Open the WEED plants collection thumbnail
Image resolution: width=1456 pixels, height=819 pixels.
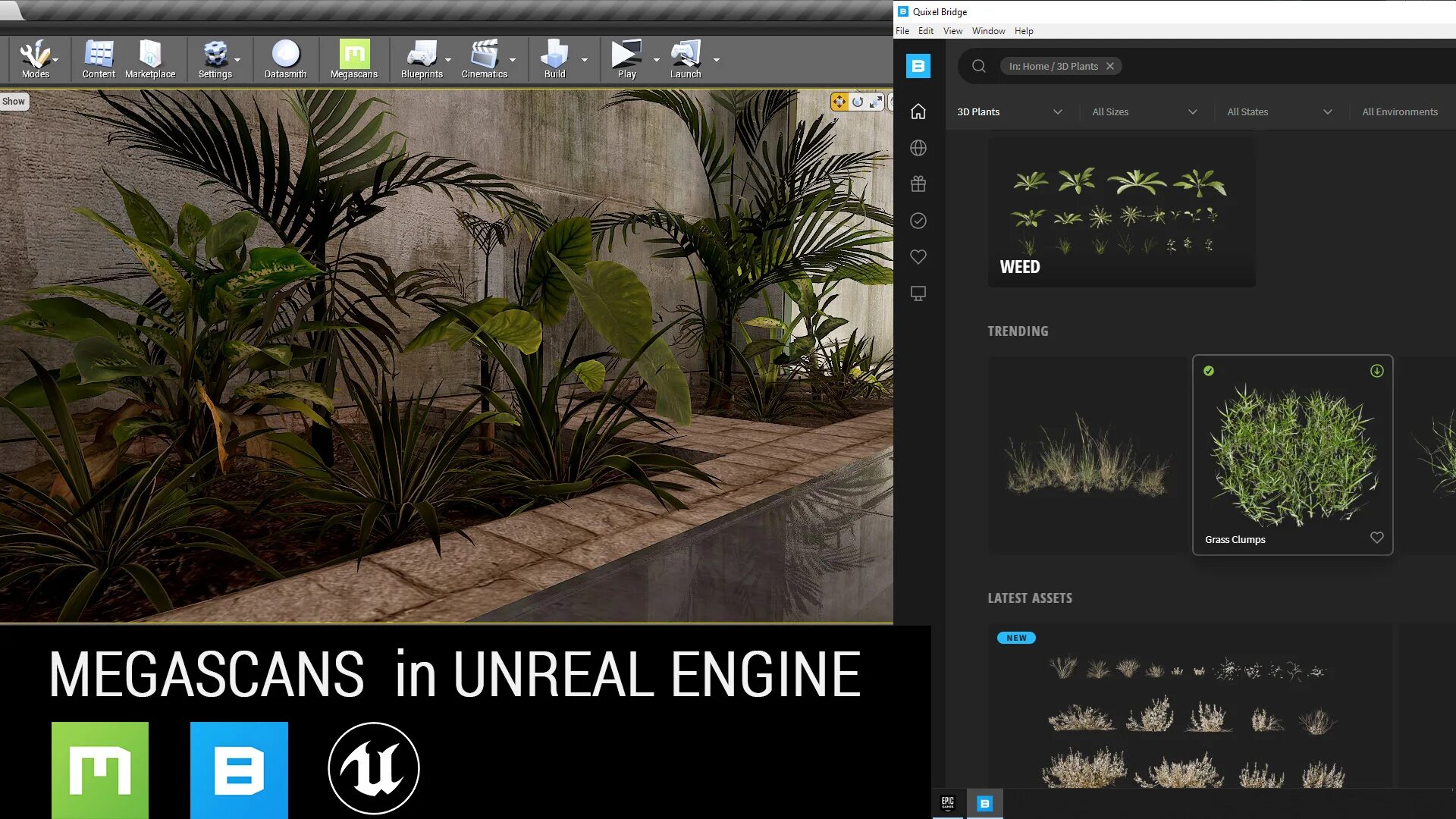[x=1121, y=212]
